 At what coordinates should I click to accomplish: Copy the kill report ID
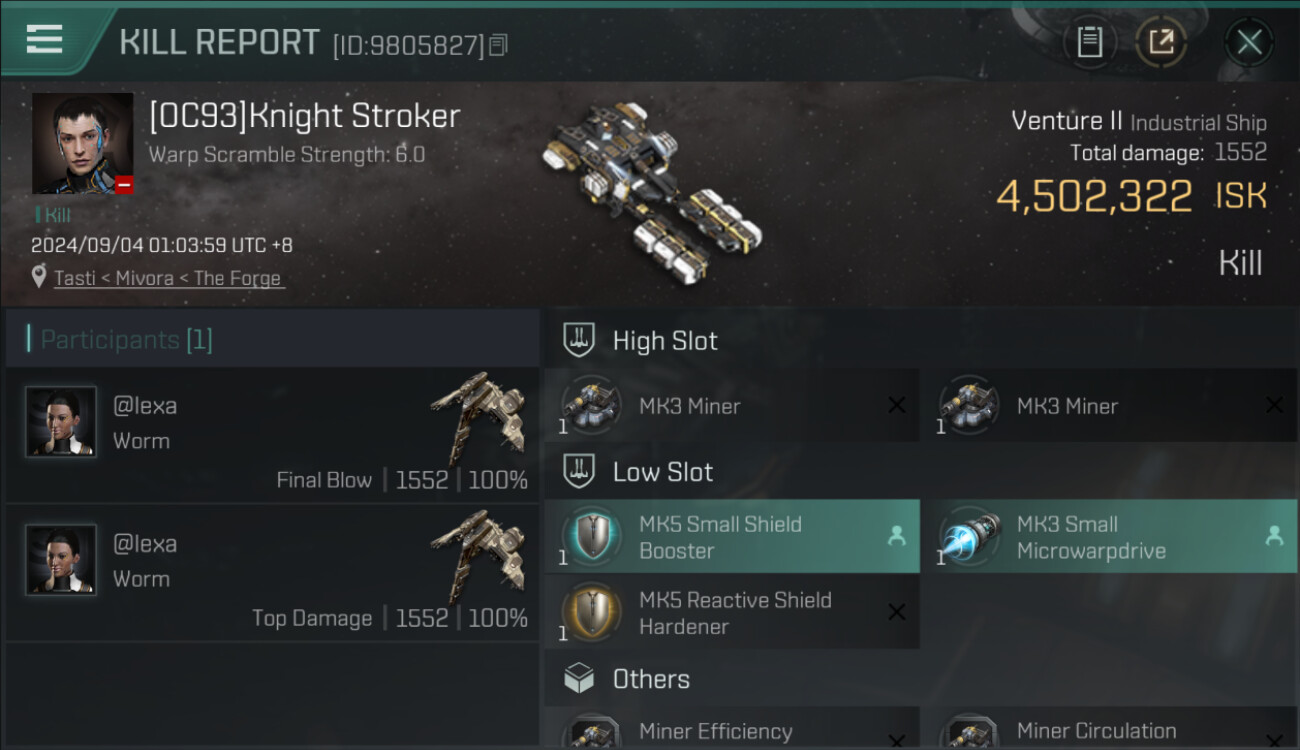(x=498, y=45)
